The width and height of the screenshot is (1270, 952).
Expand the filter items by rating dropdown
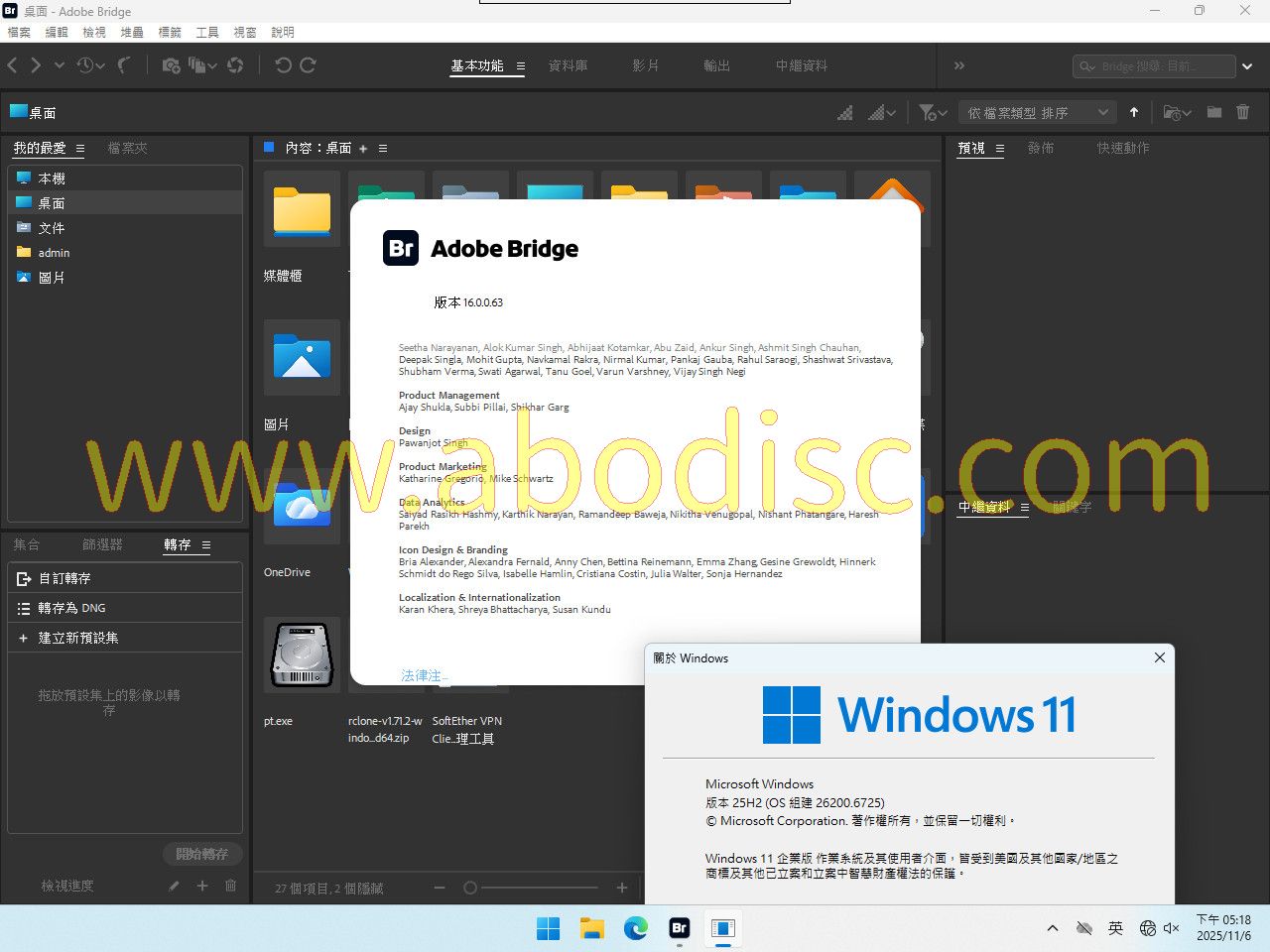[933, 113]
